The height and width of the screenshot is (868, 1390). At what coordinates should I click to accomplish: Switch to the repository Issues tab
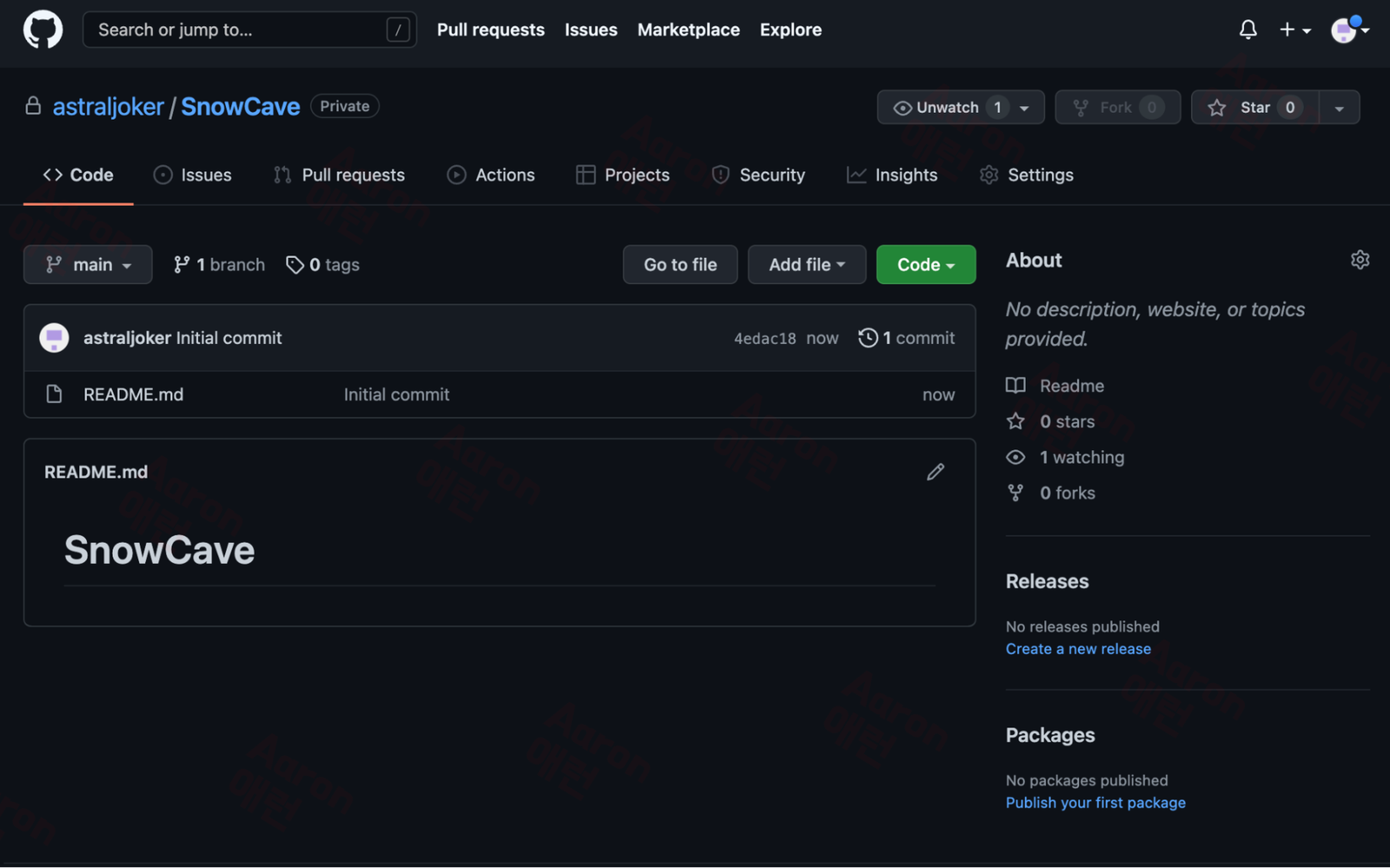pos(192,175)
